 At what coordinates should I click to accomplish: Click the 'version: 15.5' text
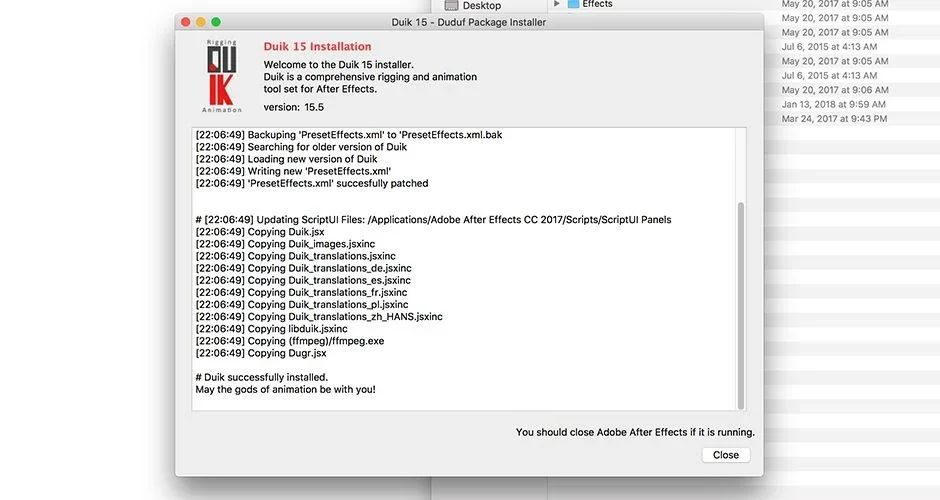tap(294, 107)
